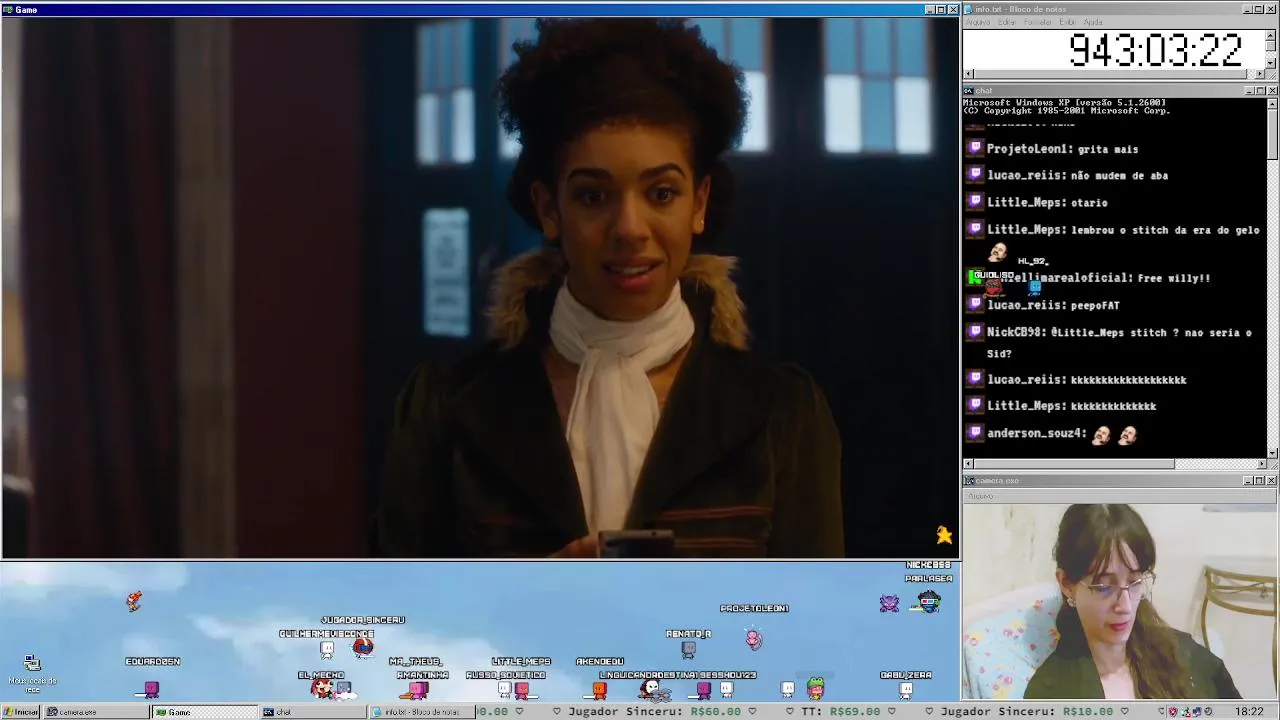Click the Microsoft Windows XP version header text
This screenshot has width=1280, height=720.
tap(1064, 102)
